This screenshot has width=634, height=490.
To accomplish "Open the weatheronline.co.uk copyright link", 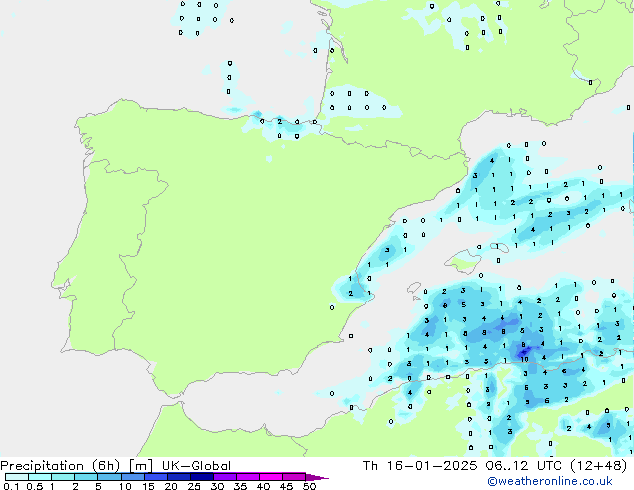I will click(x=550, y=481).
